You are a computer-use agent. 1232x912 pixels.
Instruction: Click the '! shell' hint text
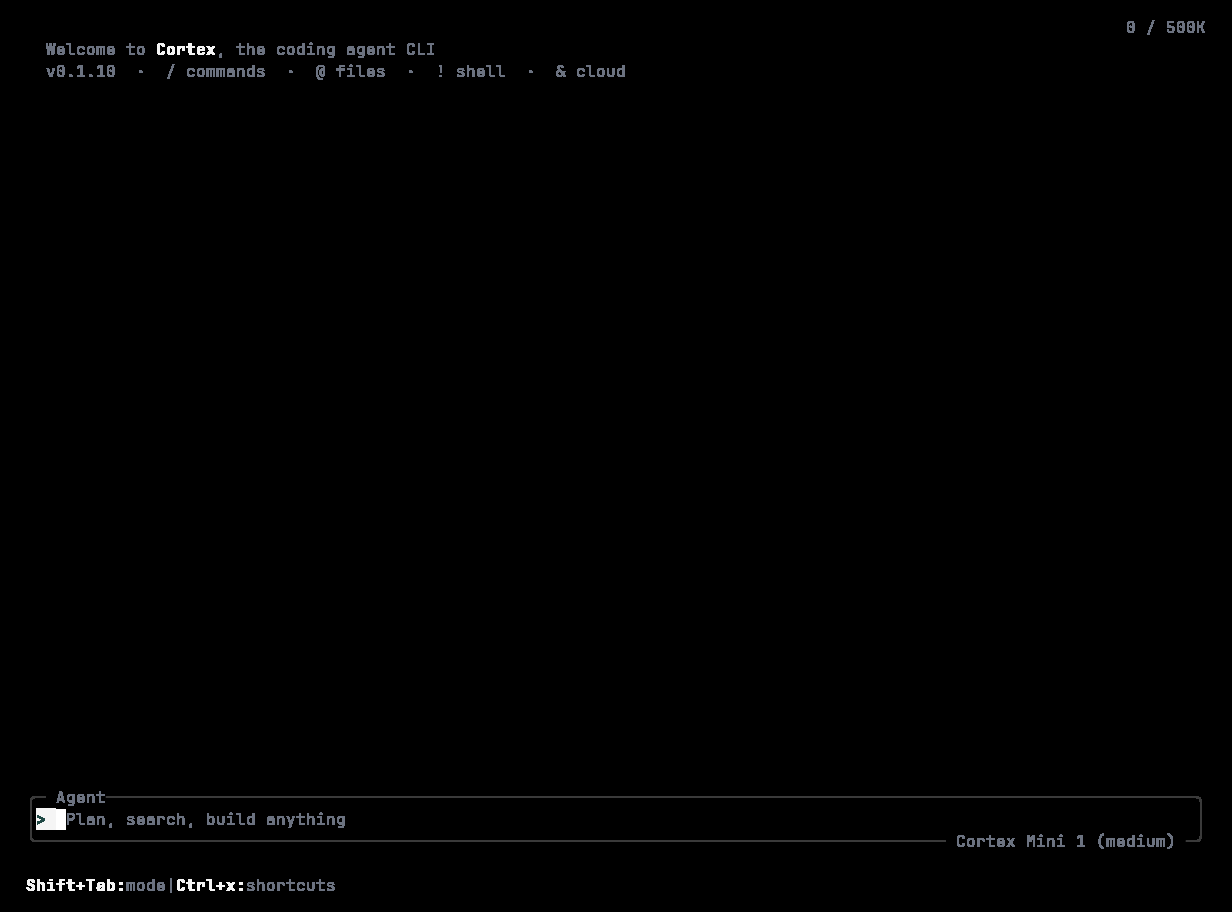(471, 71)
